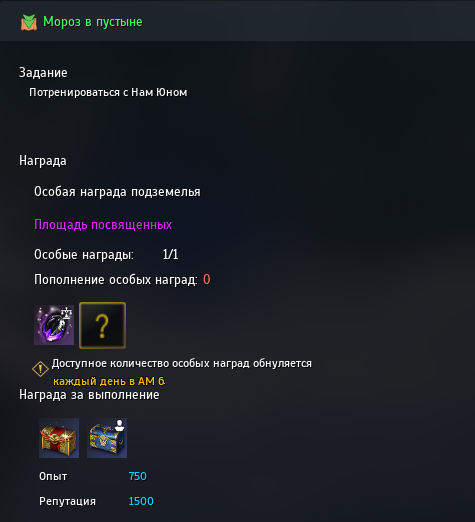
Task: Click the Задание section heading
Action: 43,73
